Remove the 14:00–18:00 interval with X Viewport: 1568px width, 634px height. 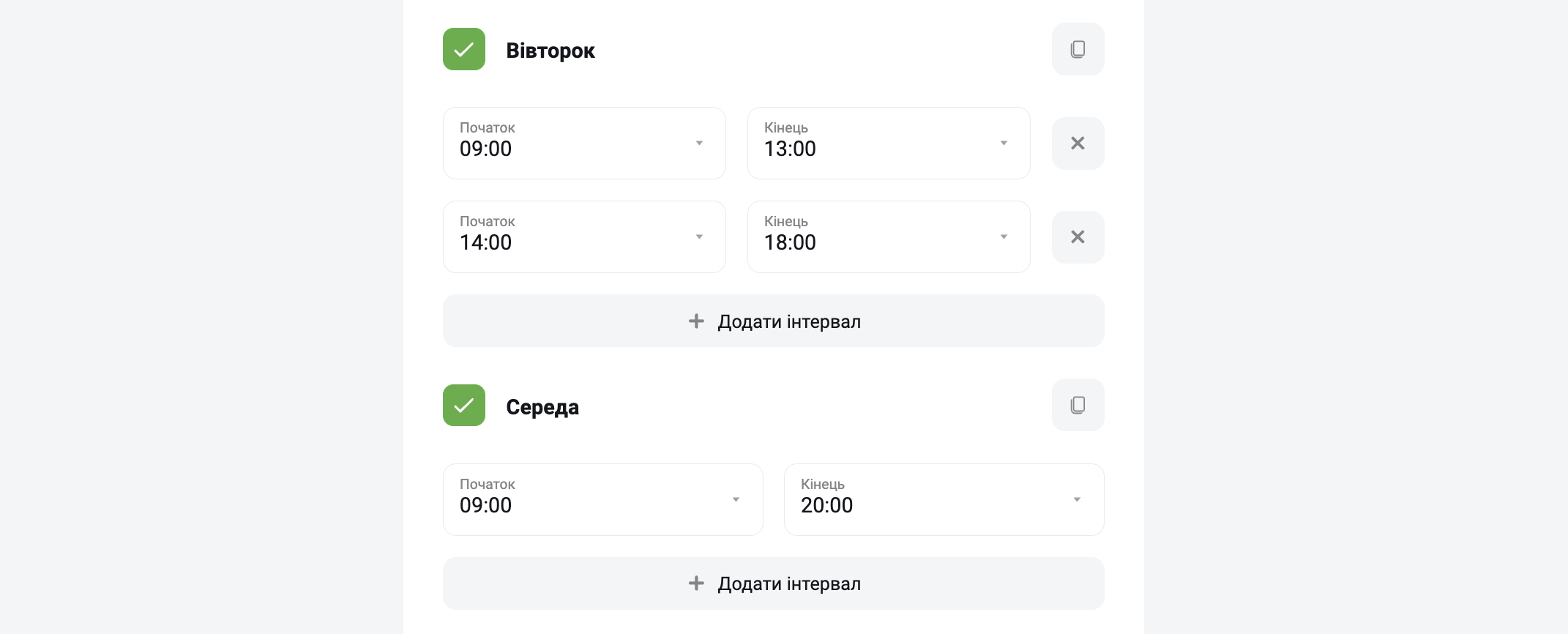click(1078, 237)
